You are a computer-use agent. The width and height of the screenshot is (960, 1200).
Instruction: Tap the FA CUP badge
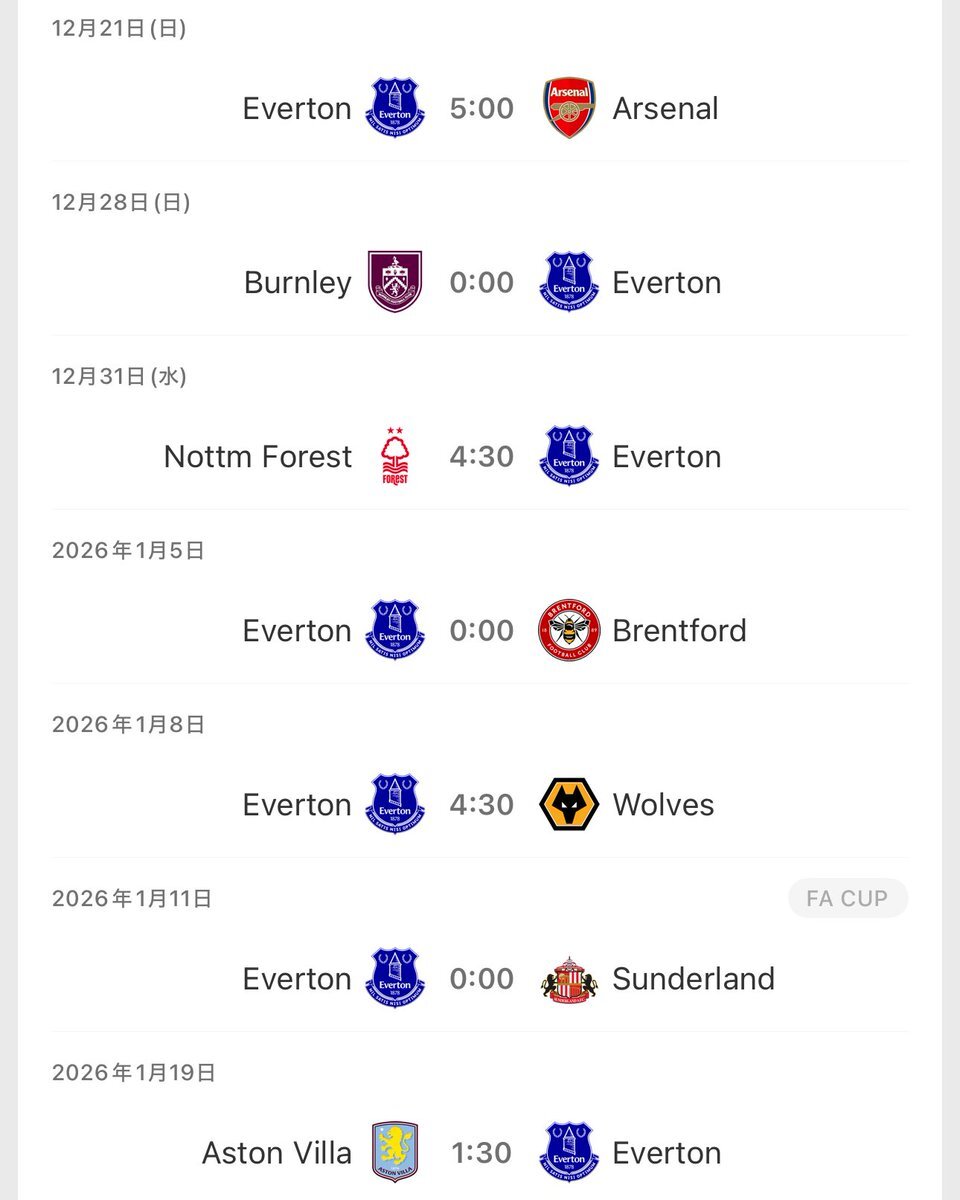click(847, 898)
